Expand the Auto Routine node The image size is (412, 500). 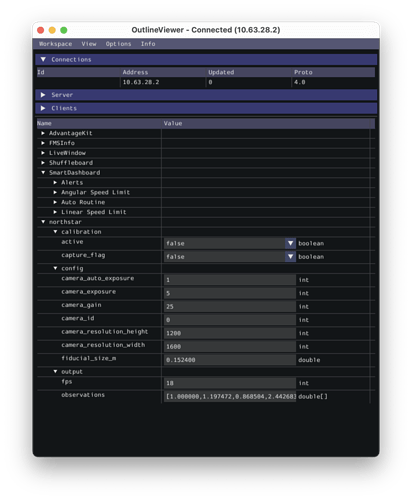click(x=55, y=202)
